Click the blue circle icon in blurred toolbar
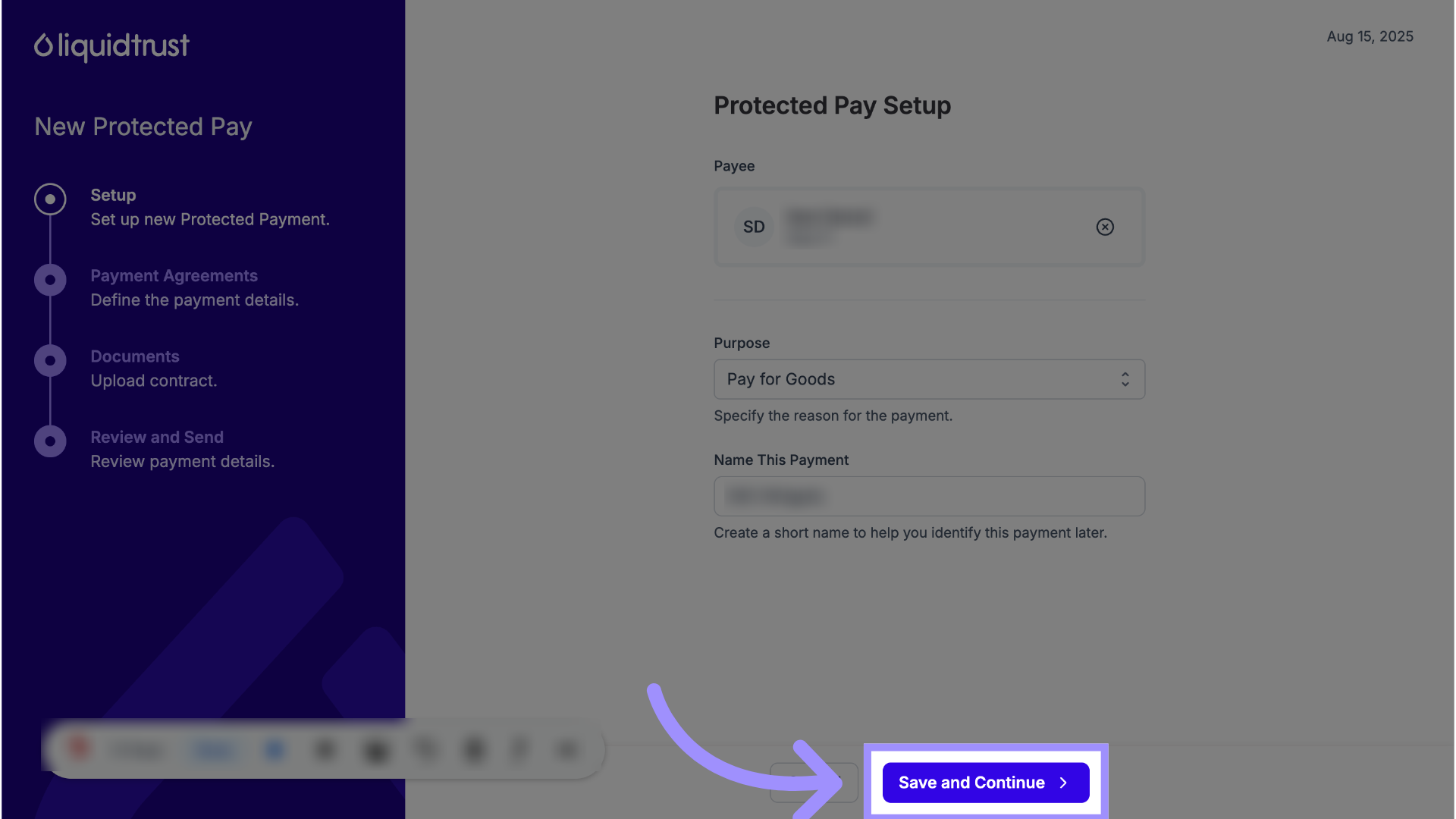This screenshot has width=1456, height=819. pos(275,750)
